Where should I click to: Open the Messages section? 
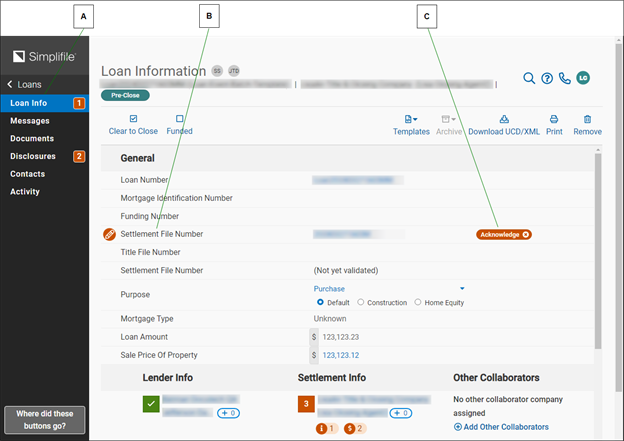click(x=30, y=121)
